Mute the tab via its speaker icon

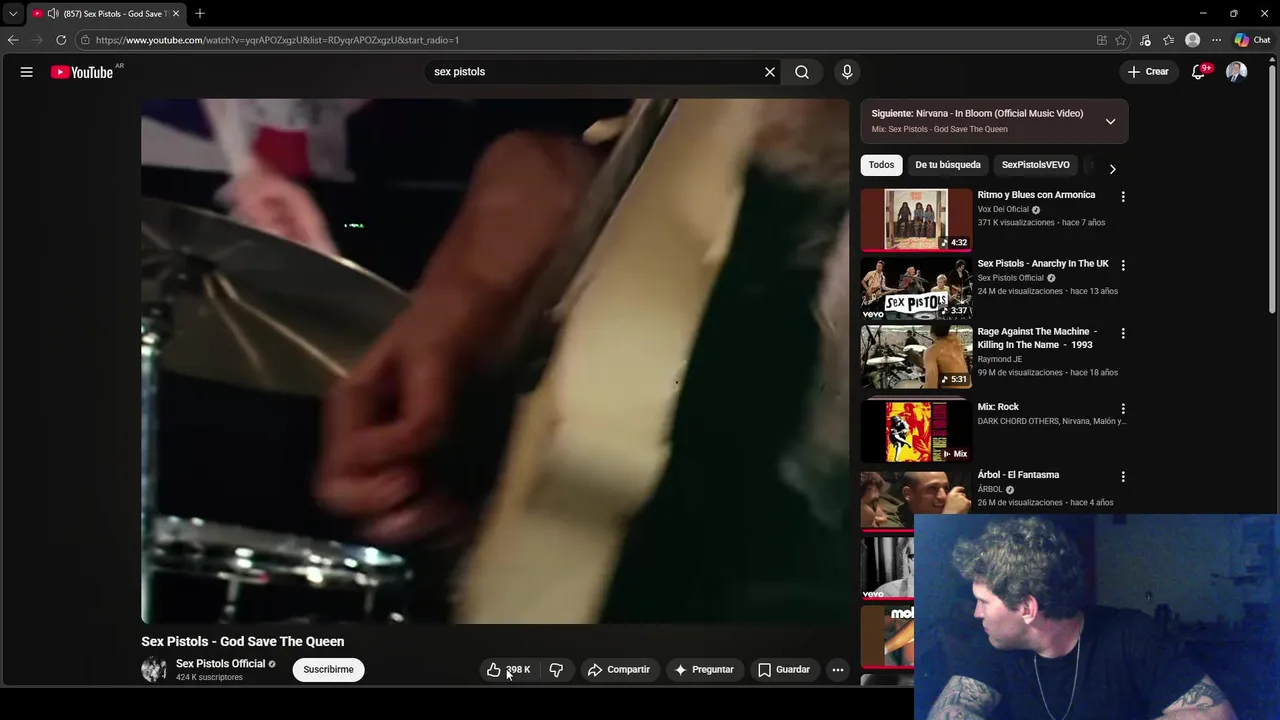pos(53,14)
